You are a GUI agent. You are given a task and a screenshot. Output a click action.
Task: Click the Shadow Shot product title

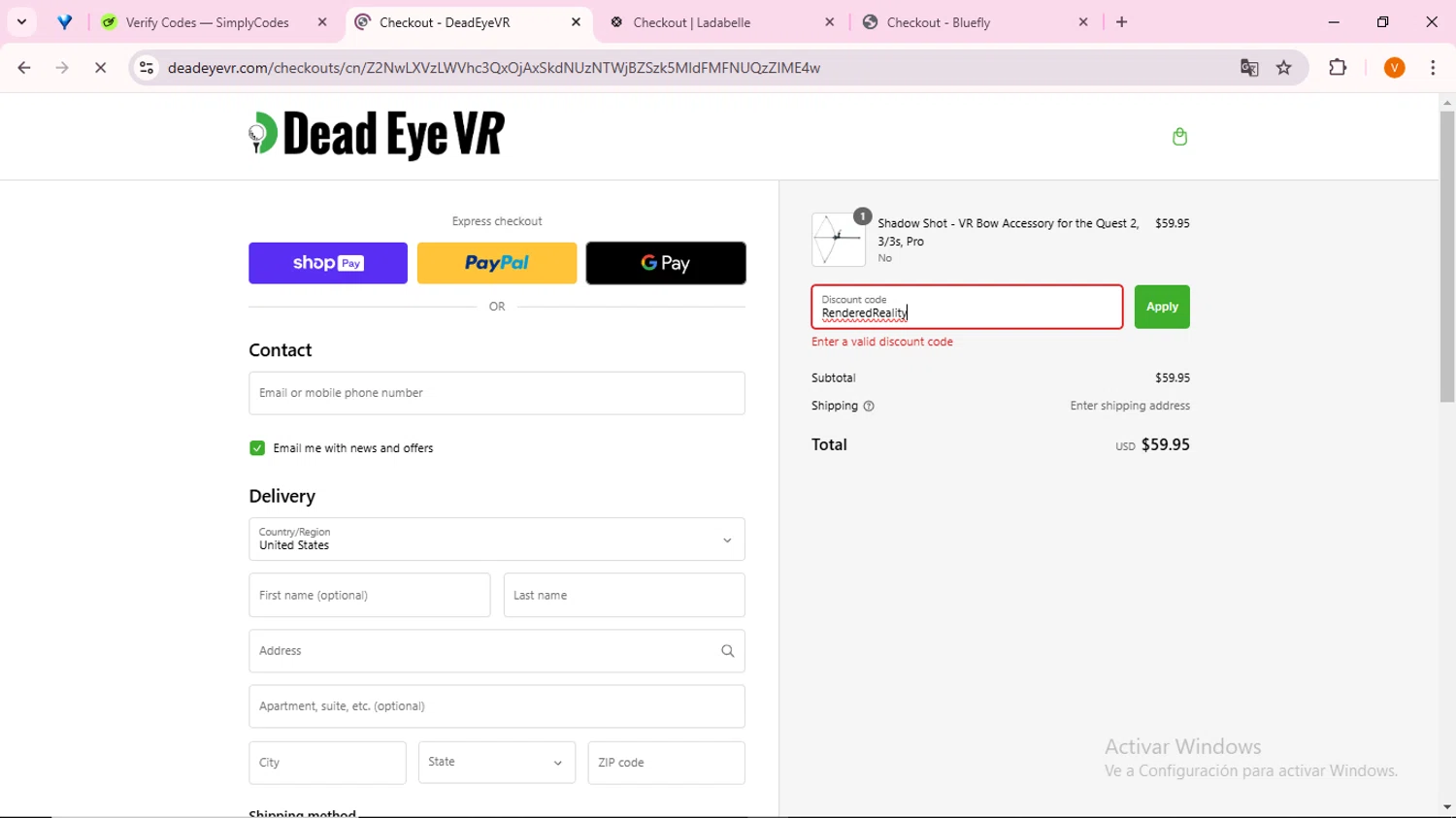coord(1008,232)
